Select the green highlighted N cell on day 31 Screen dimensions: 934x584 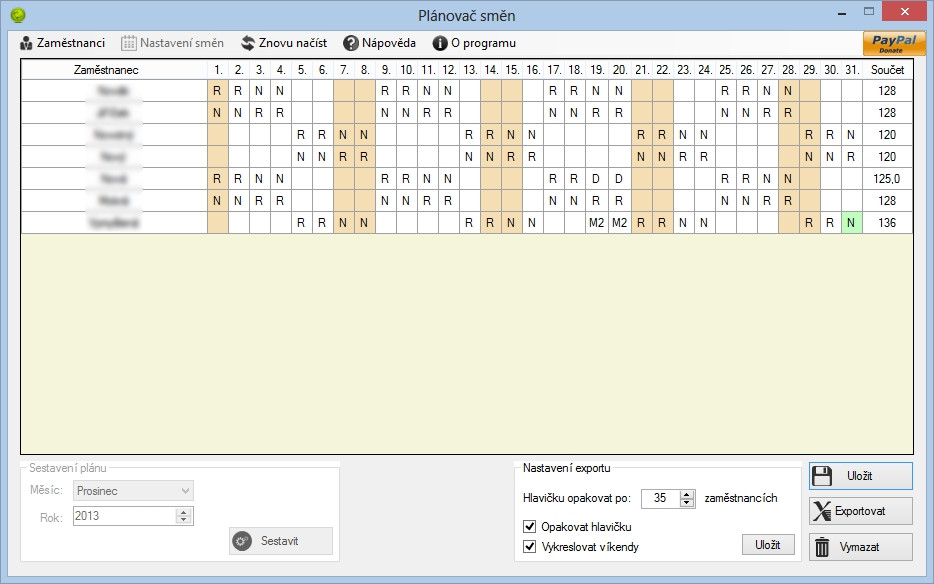pyautogui.click(x=851, y=222)
